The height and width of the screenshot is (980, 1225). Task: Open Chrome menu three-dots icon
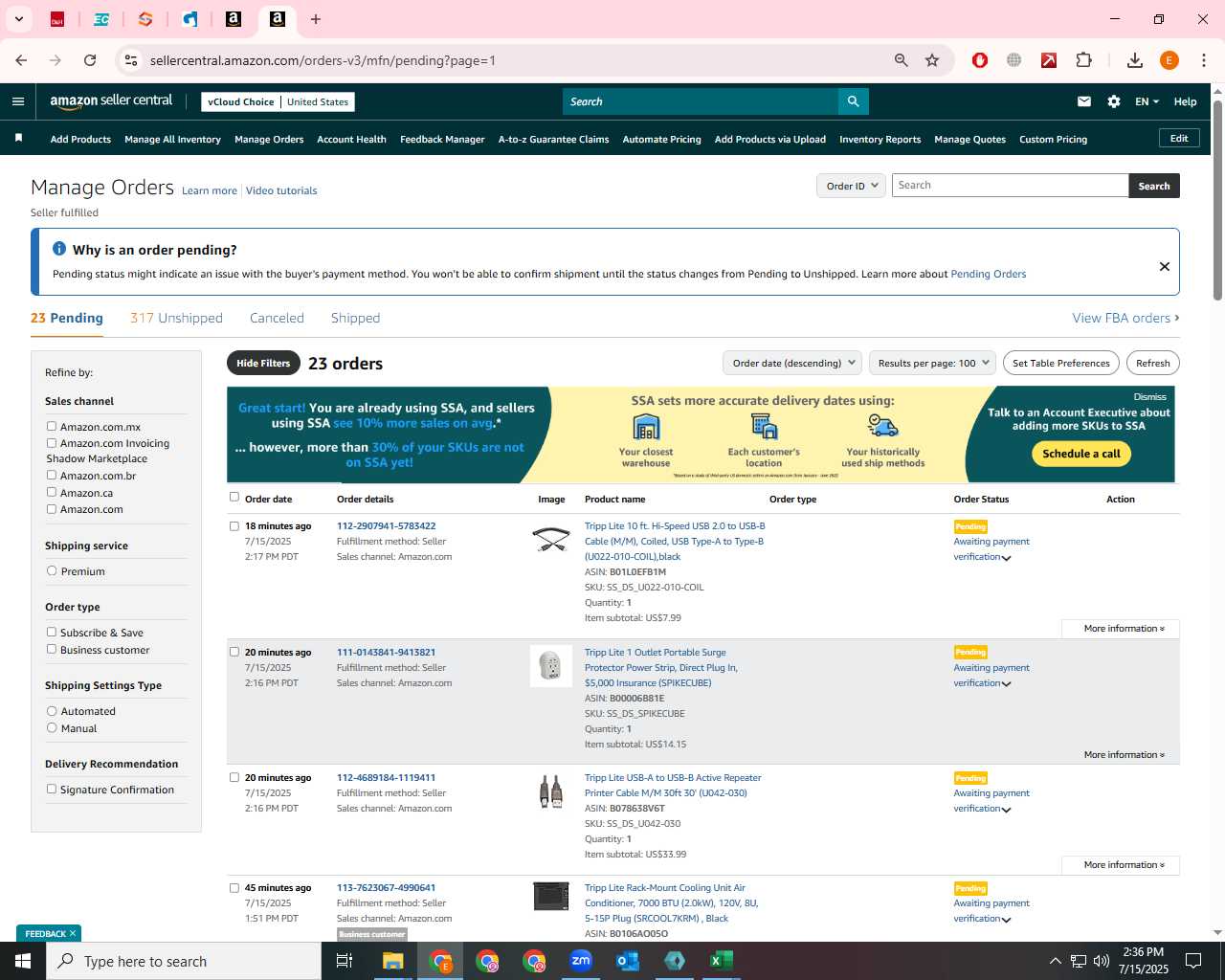tap(1204, 60)
